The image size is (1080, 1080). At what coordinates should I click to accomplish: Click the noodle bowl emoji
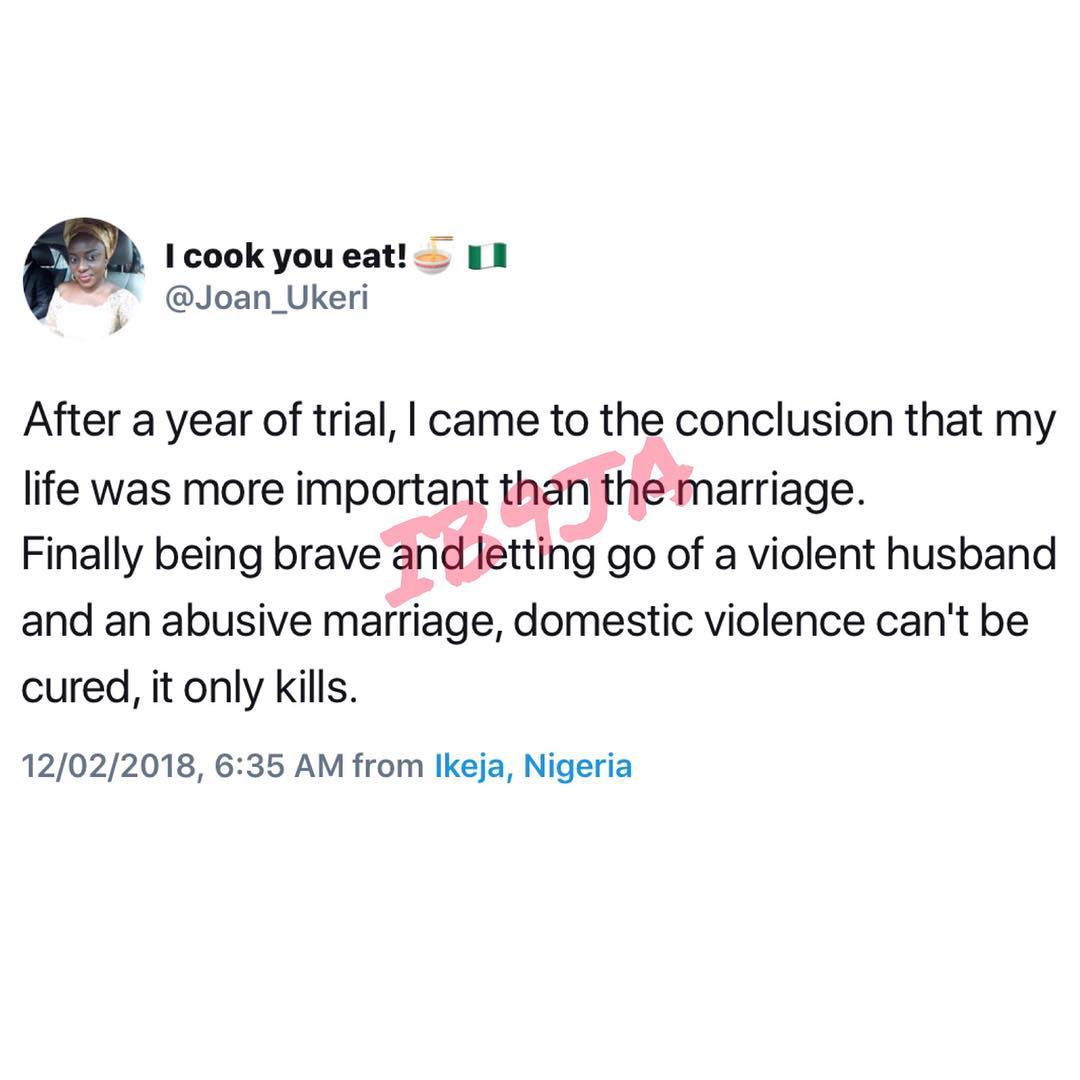(432, 258)
